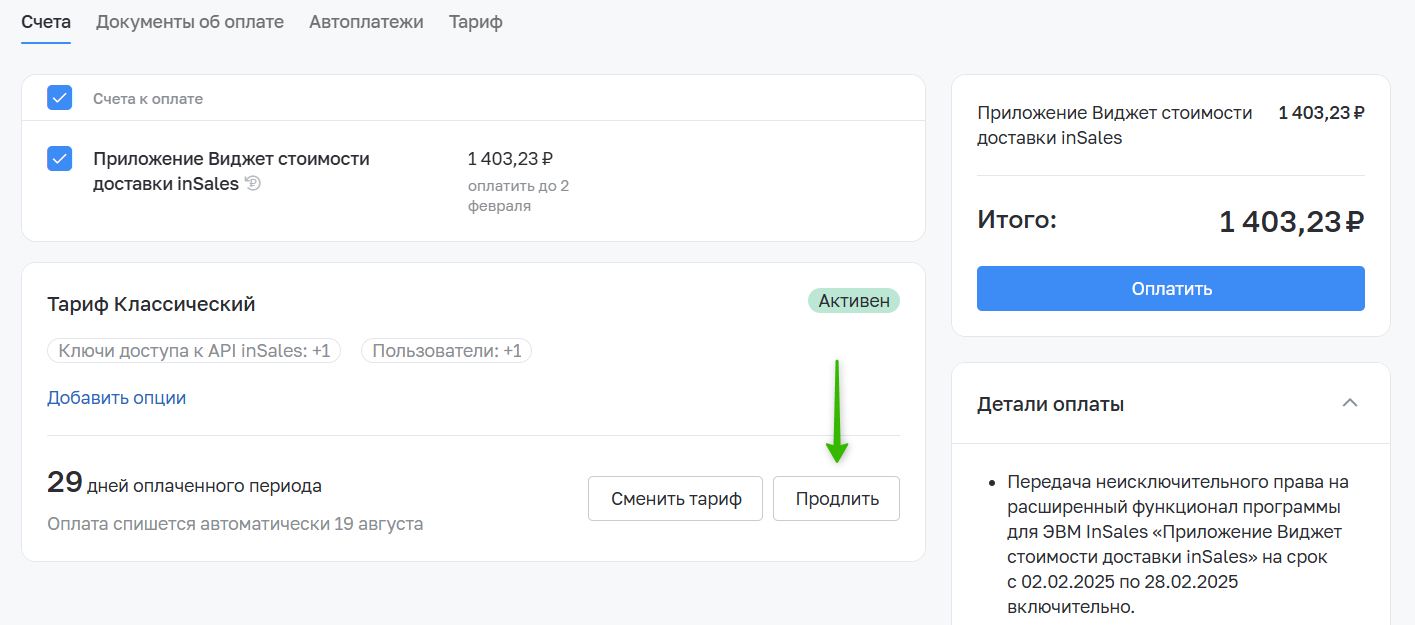Image resolution: width=1415 pixels, height=625 pixels.
Task: Click the Активен status badge
Action: 854,300
